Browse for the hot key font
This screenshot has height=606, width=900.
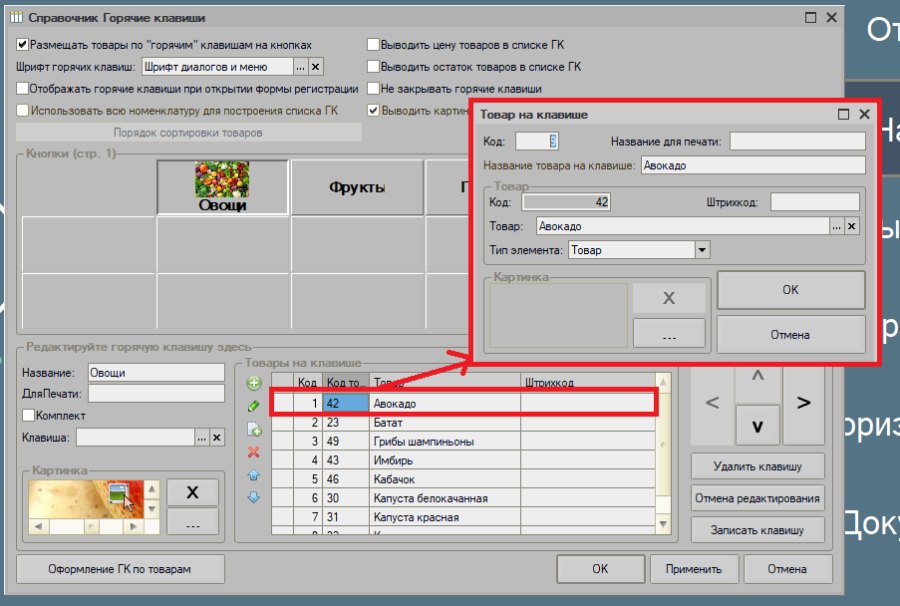(x=301, y=67)
